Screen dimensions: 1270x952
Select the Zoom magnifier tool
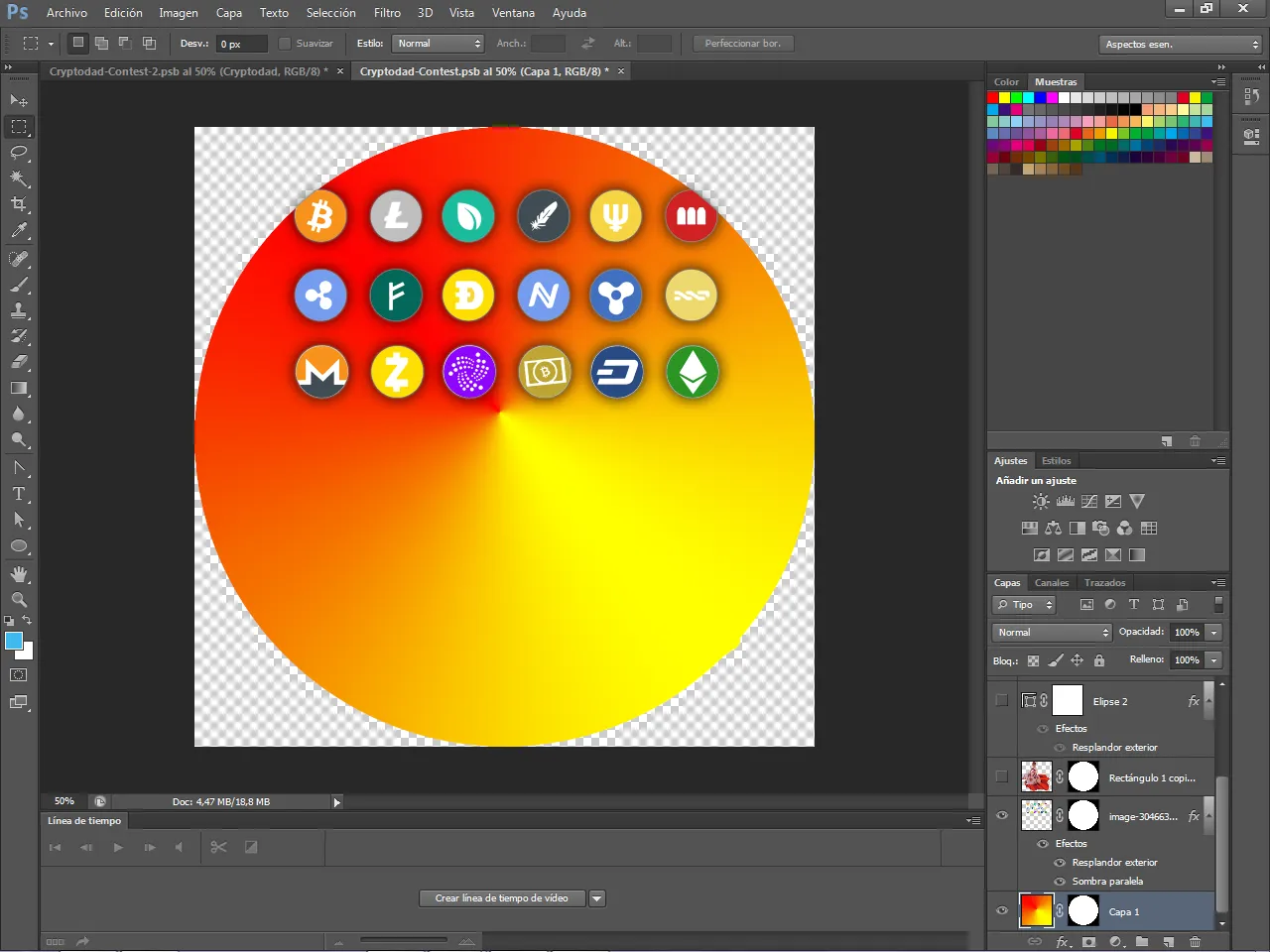[x=19, y=600]
